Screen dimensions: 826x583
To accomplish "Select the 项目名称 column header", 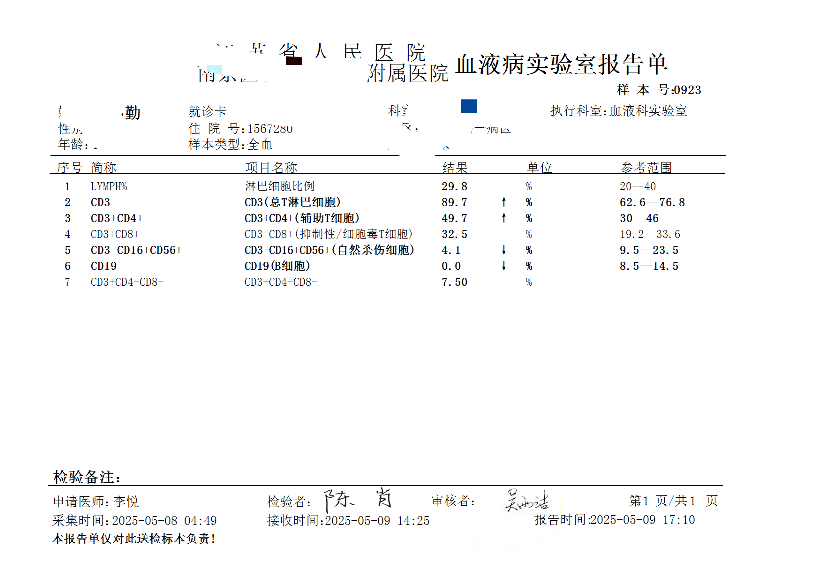I will tap(271, 168).
